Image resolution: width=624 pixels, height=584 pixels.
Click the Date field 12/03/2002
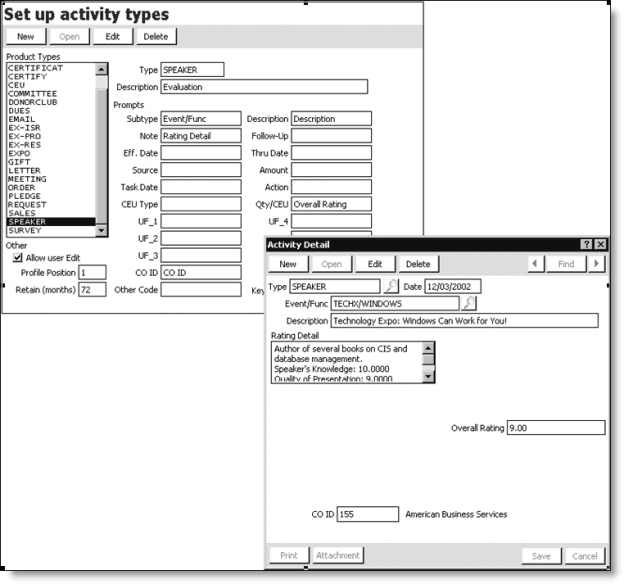(x=453, y=286)
